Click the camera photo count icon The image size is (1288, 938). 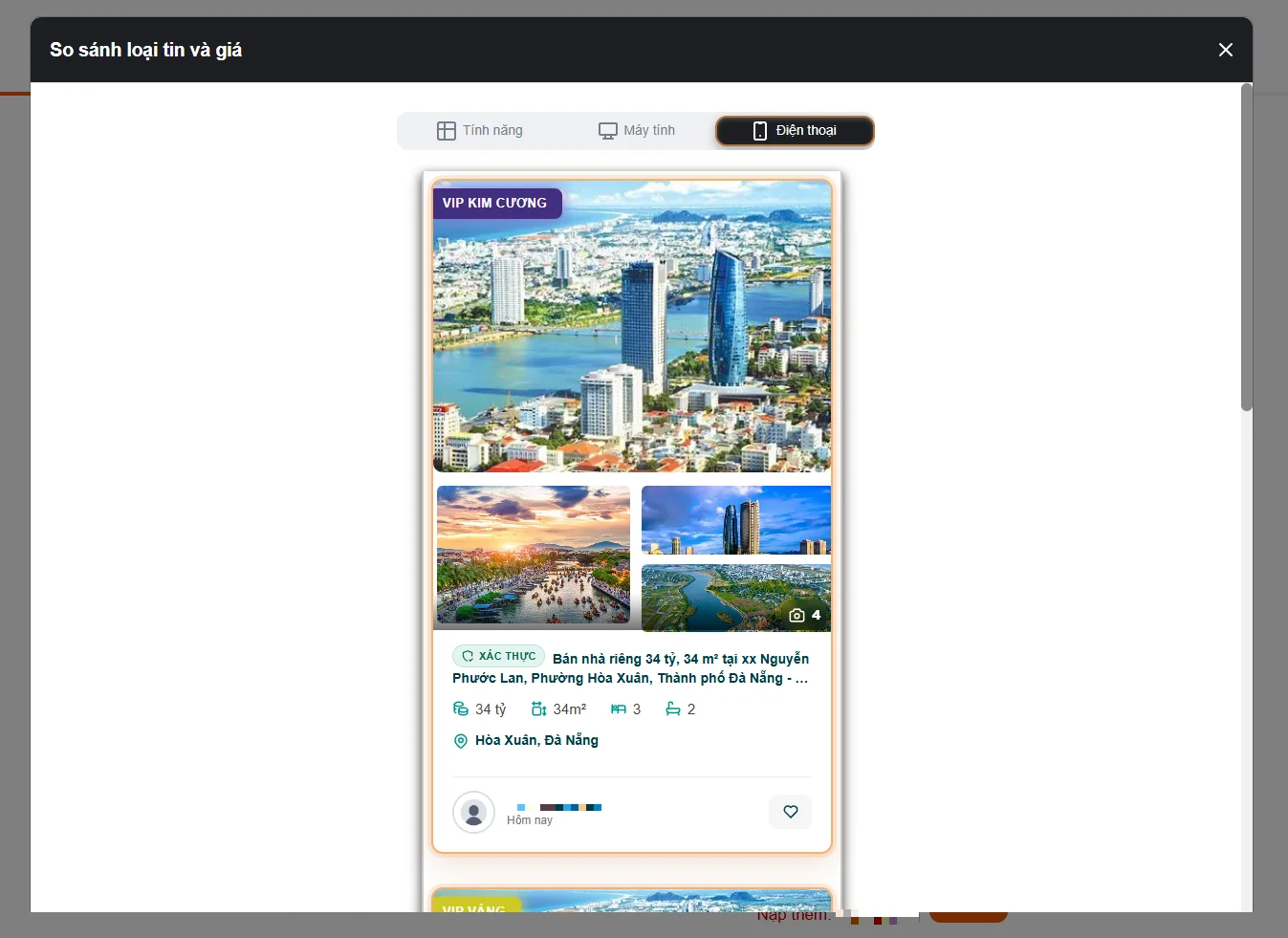click(x=797, y=616)
